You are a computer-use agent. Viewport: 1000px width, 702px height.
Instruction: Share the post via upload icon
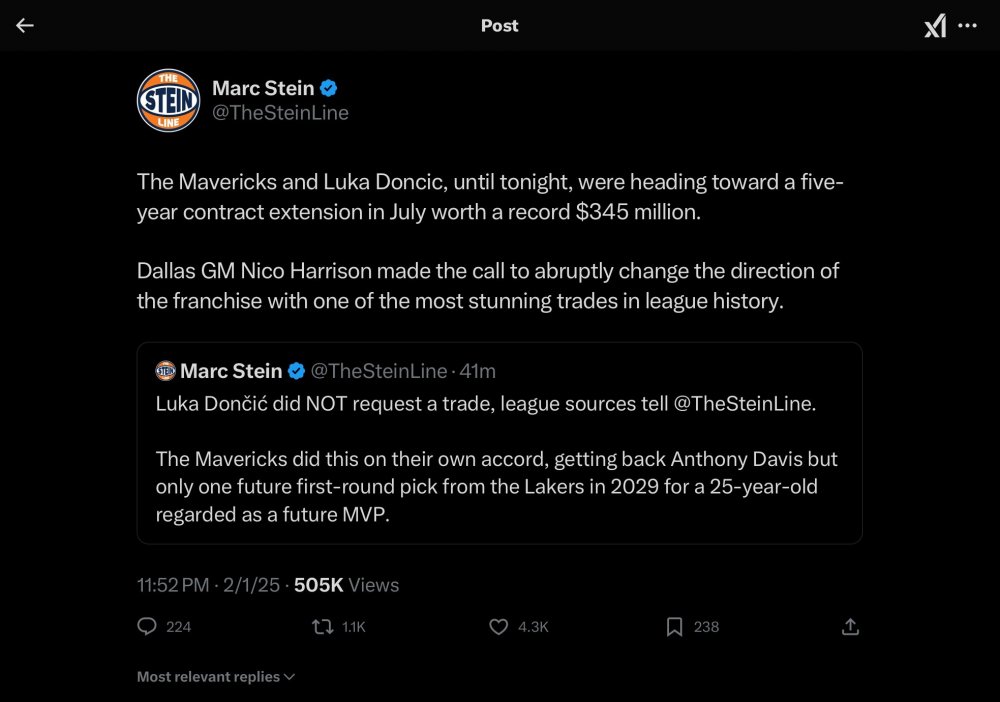point(850,626)
